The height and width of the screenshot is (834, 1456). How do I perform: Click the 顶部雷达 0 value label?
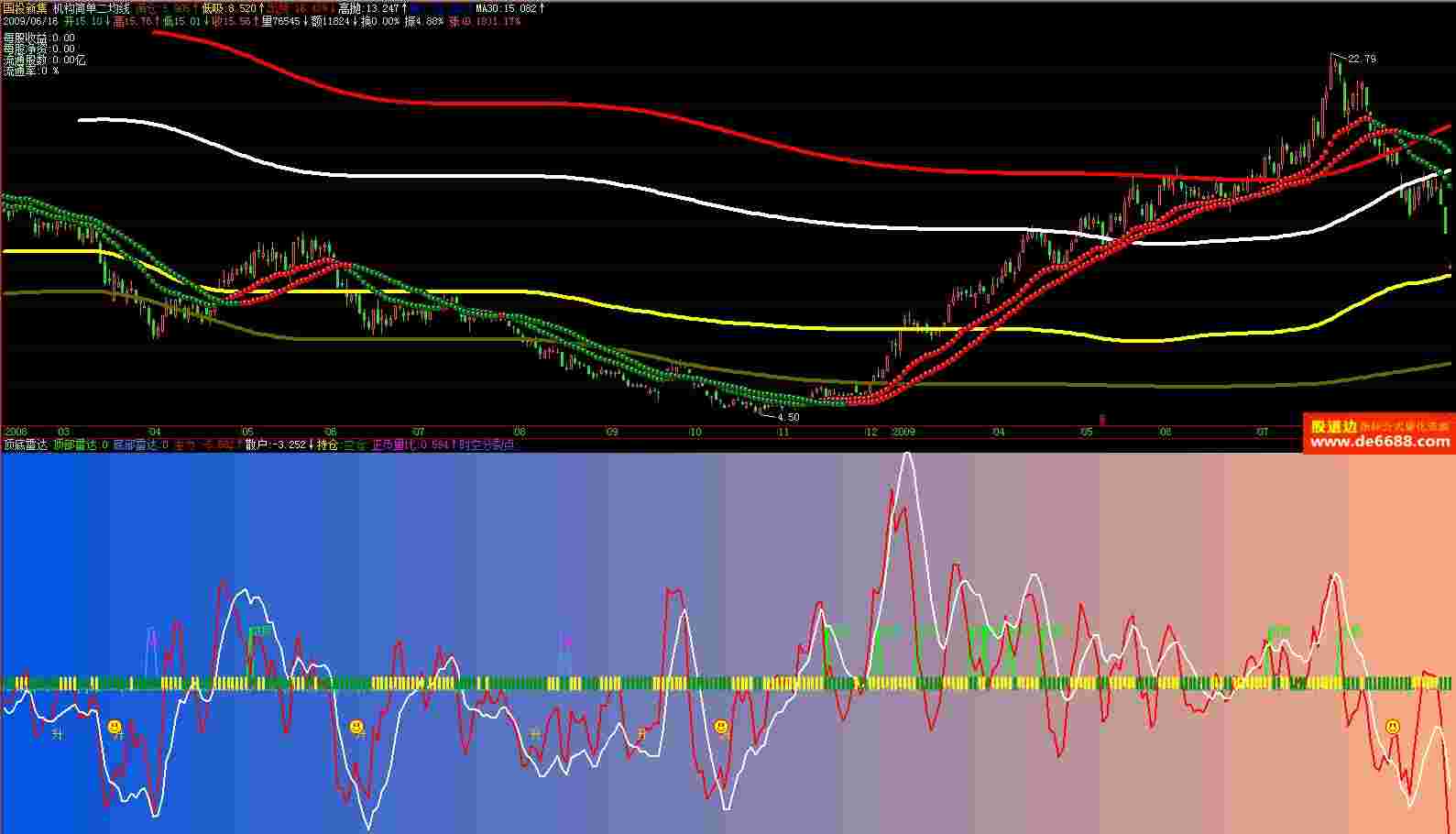click(x=80, y=444)
